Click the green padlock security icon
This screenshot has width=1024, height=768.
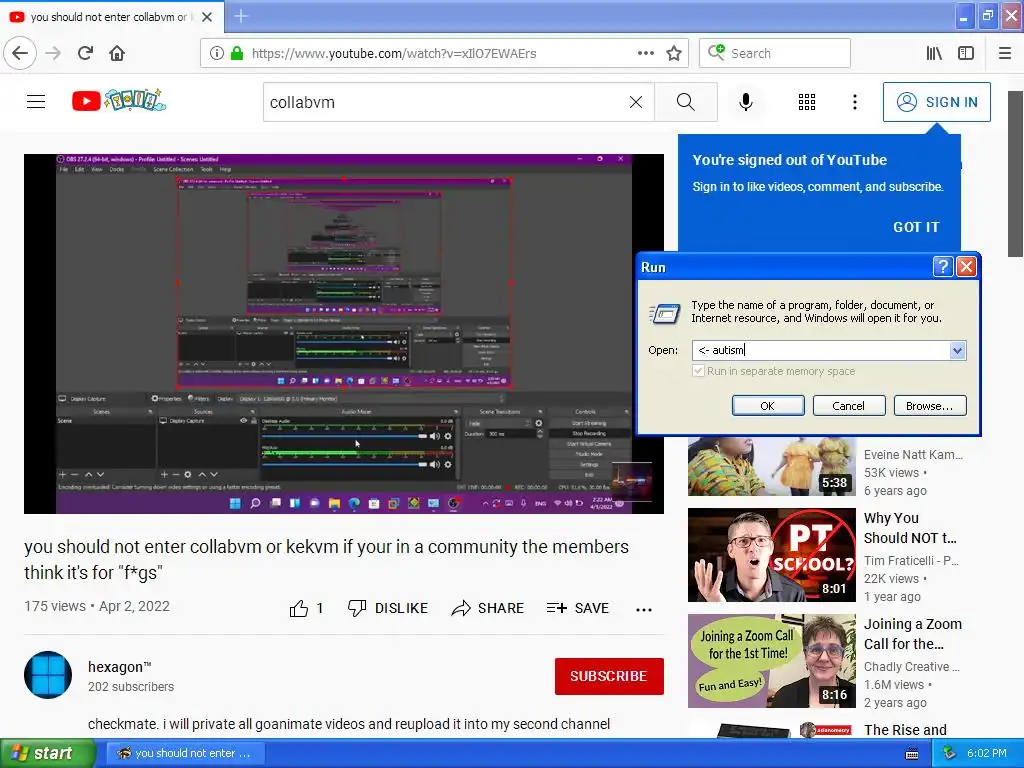pyautogui.click(x=237, y=53)
